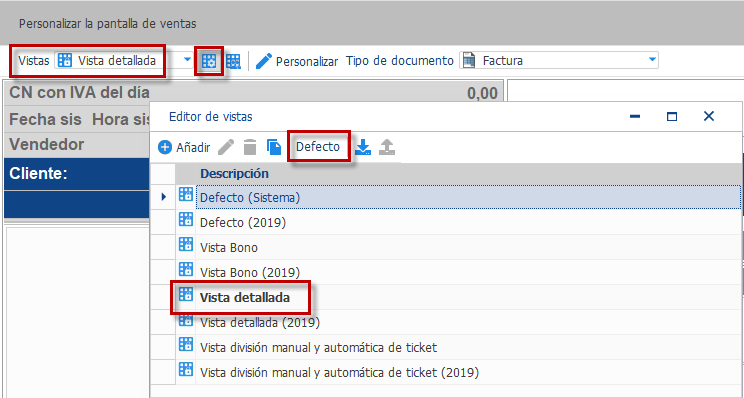Click the view icon of the Vista Bono row
The height and width of the screenshot is (398, 744).
point(186,244)
